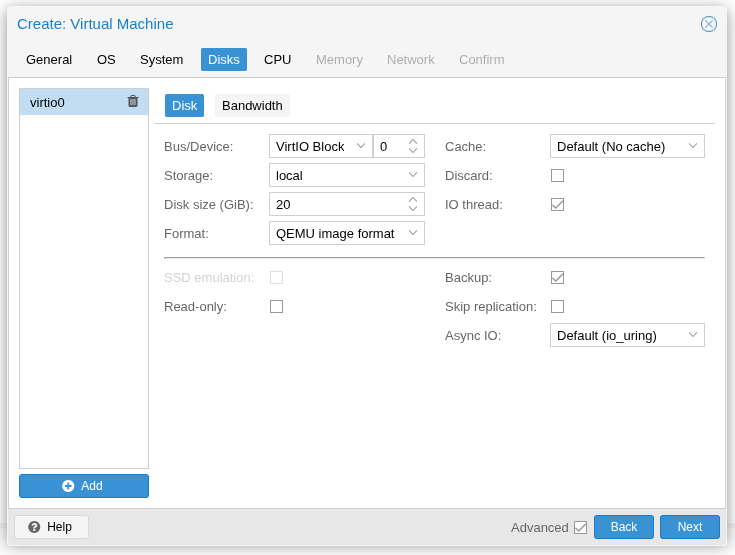Screen dimensions: 735x555
Task: Click the plus icon on Add button
Action: click(68, 486)
